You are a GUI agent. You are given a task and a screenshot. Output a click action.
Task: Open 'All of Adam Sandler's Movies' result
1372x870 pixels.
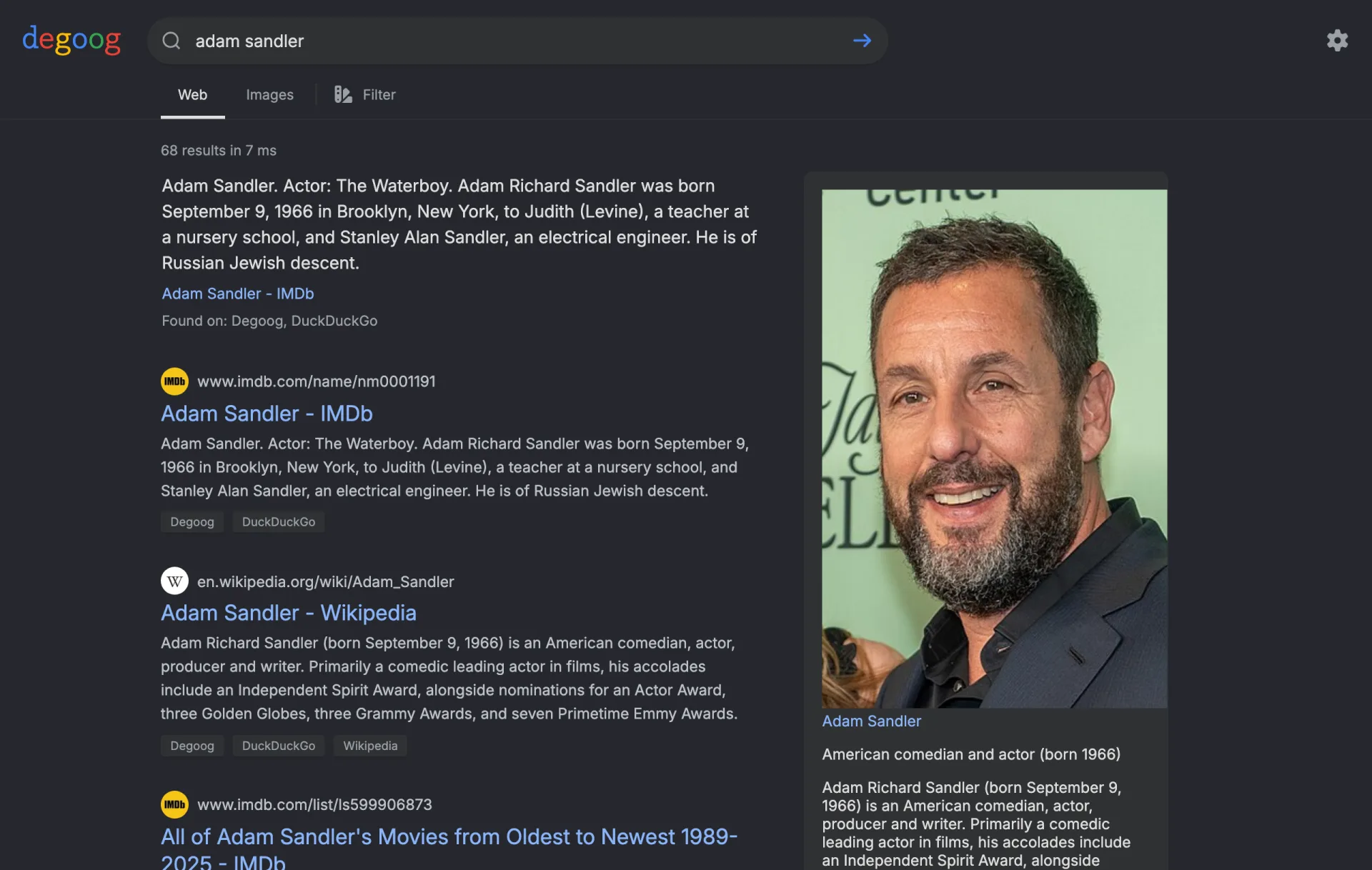click(x=449, y=847)
